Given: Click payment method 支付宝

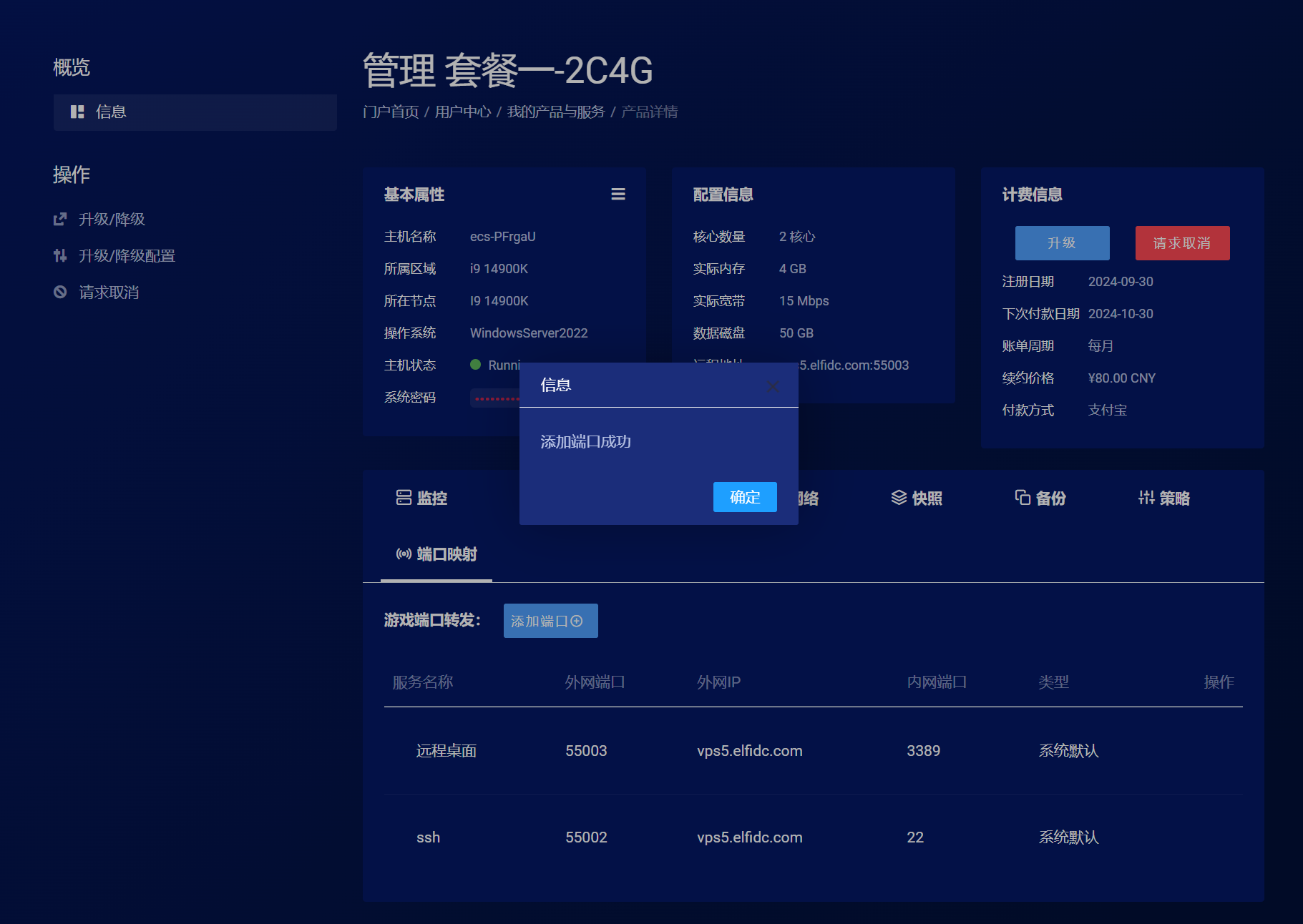Looking at the screenshot, I should point(1107,411).
